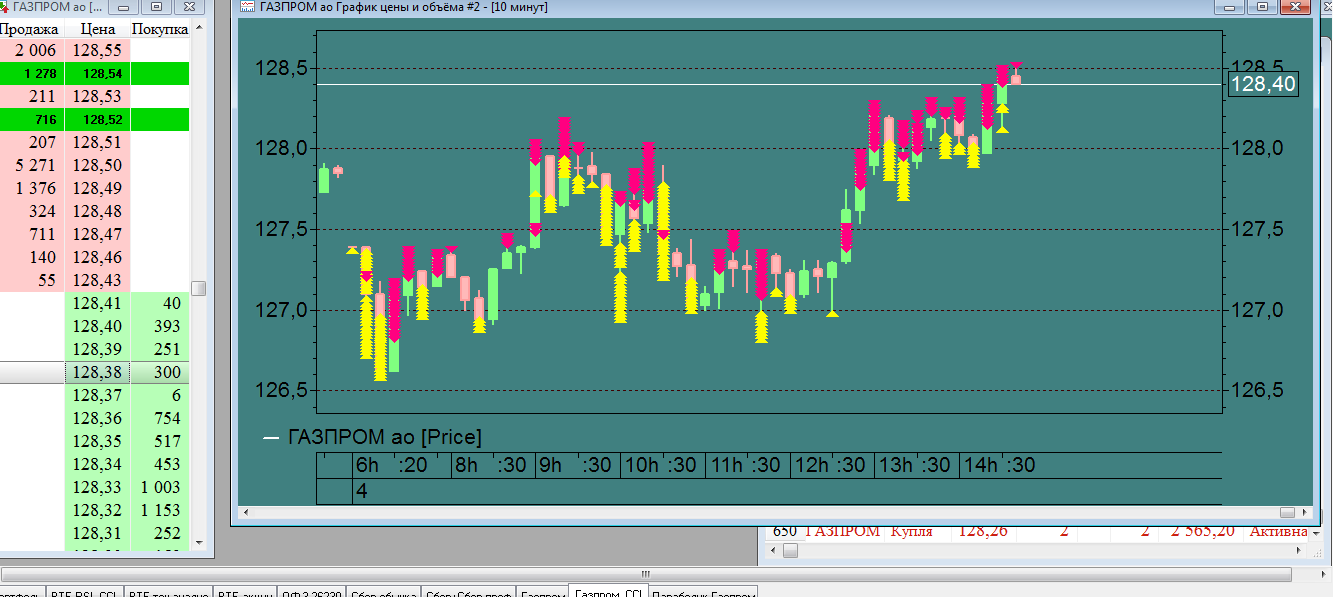Viewport: 1333px width, 597px height.
Task: Click the 8h time axis label
Action: (466, 465)
